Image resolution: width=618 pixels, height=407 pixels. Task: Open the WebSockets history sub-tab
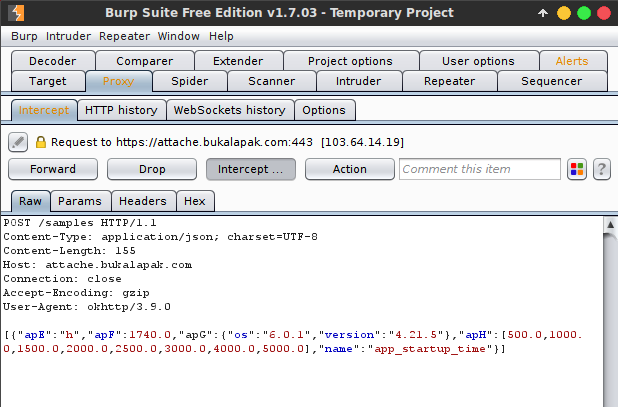[x=230, y=110]
